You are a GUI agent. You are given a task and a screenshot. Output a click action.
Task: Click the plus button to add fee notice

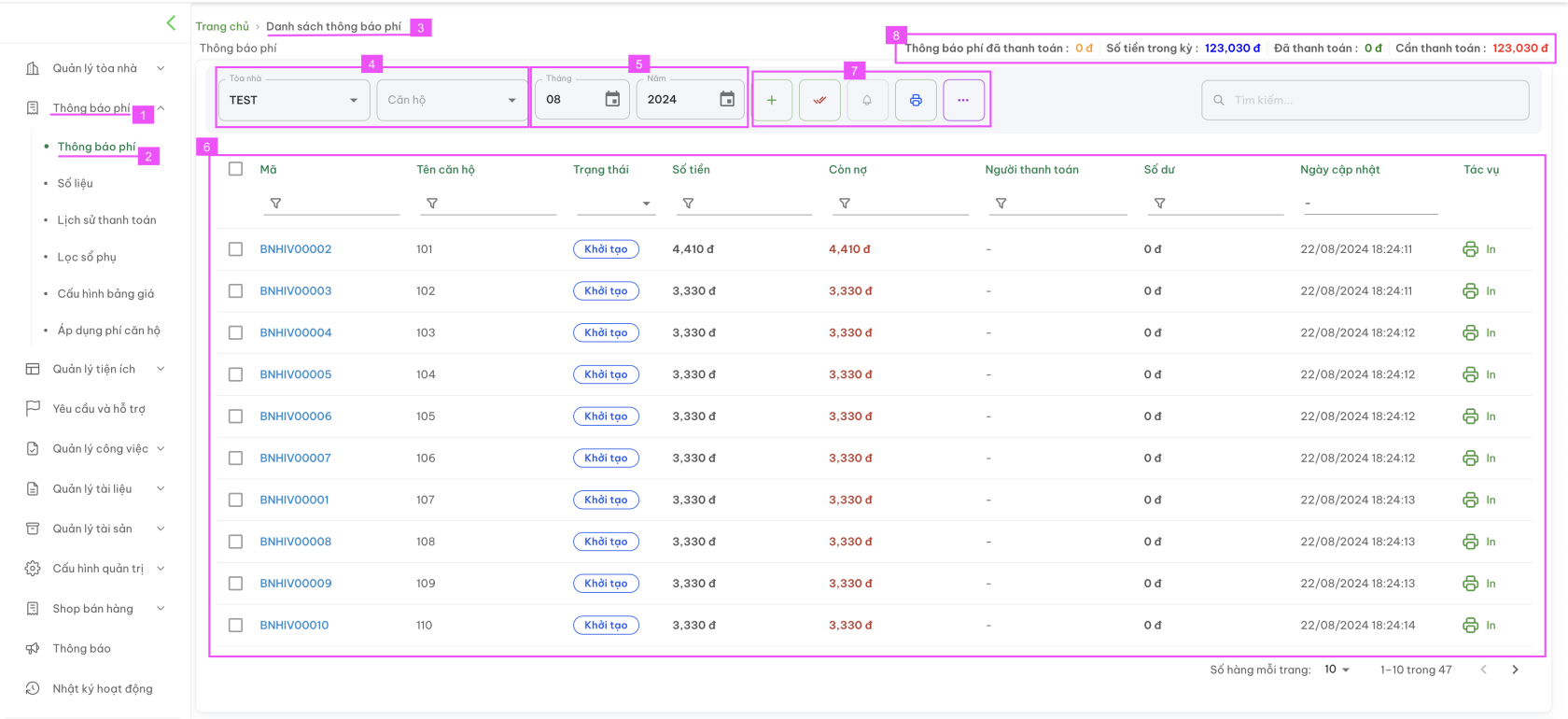pos(772,100)
